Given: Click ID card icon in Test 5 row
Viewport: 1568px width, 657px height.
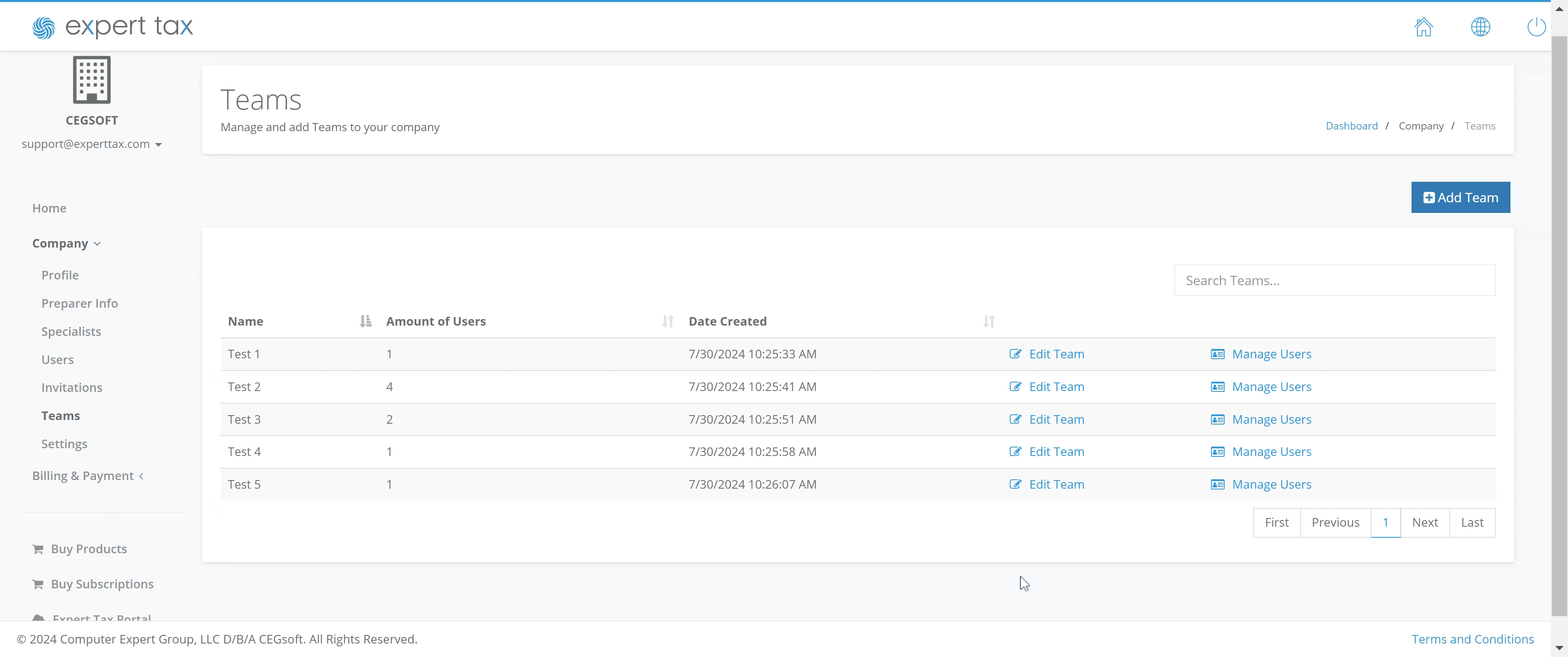Looking at the screenshot, I should coord(1217,484).
